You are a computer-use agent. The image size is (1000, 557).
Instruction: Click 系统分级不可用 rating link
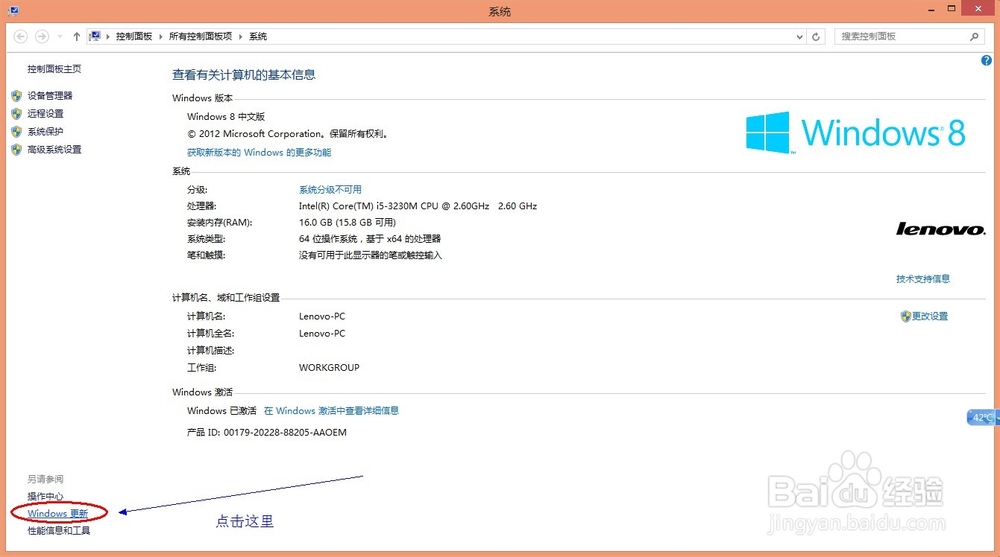tap(330, 189)
